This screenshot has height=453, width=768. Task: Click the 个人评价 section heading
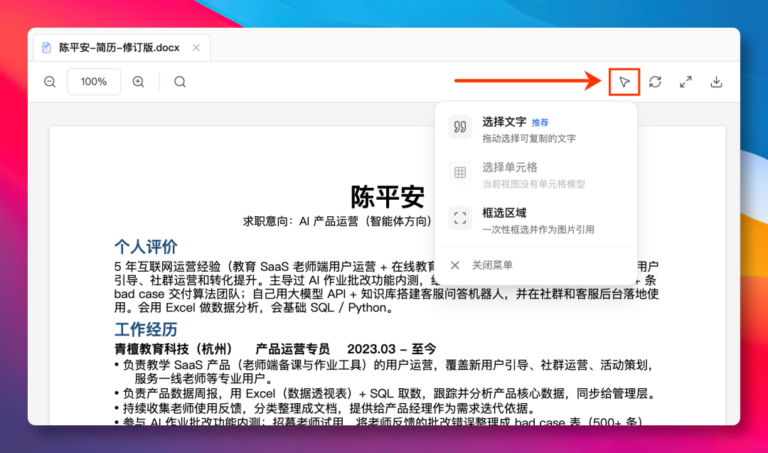coord(146,246)
